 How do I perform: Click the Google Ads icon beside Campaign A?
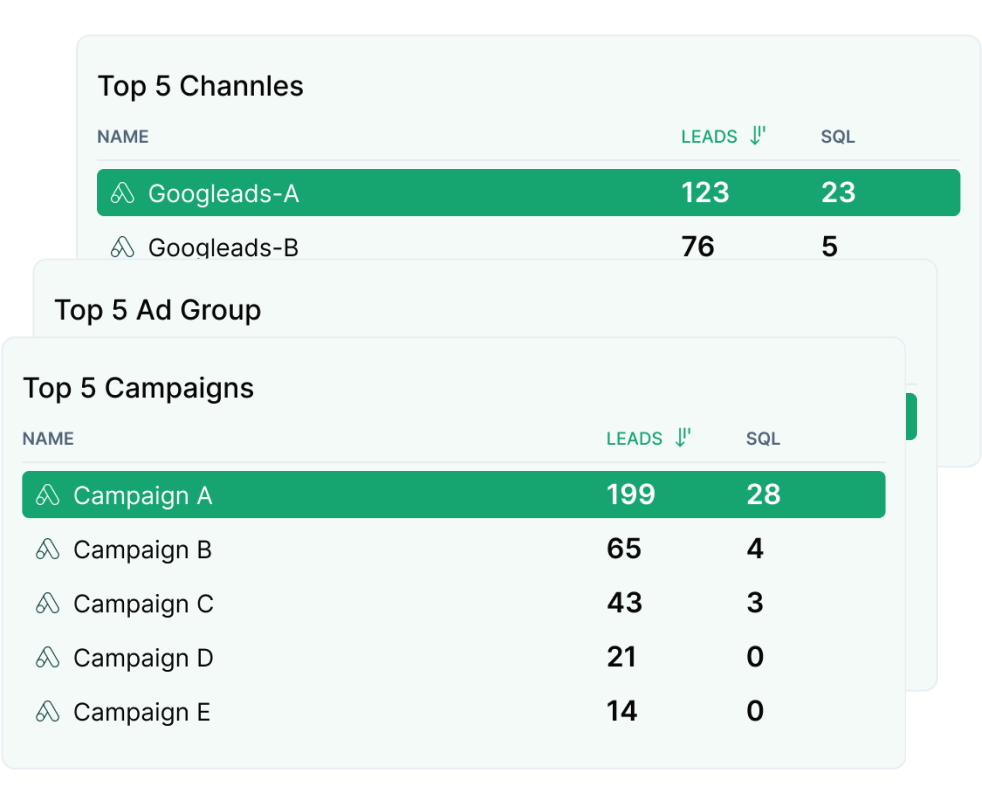point(47,495)
